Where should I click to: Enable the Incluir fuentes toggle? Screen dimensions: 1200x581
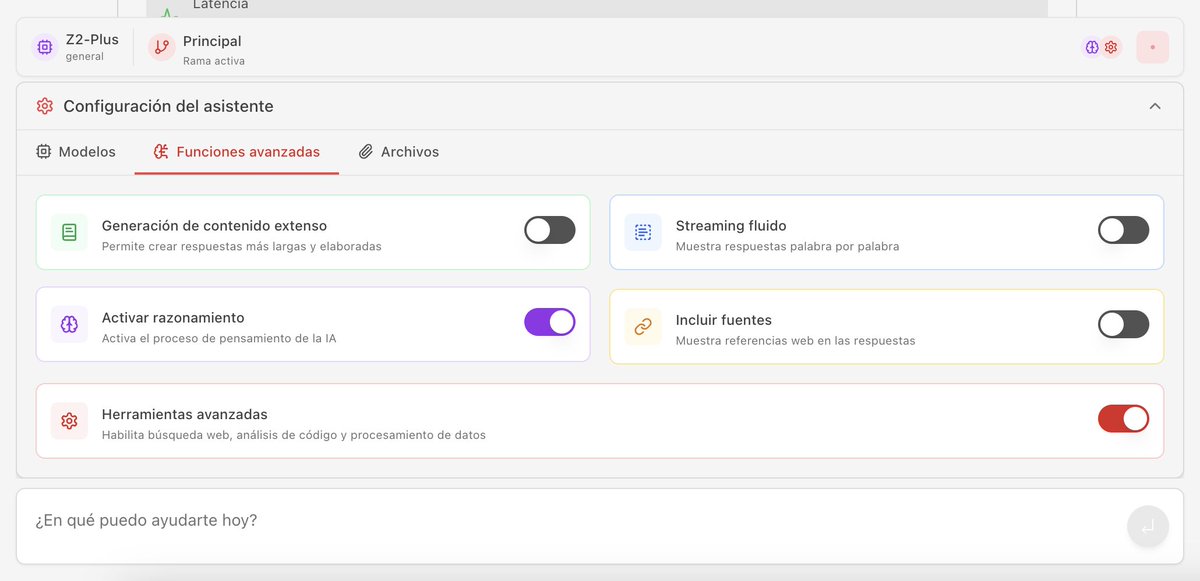[1124, 324]
